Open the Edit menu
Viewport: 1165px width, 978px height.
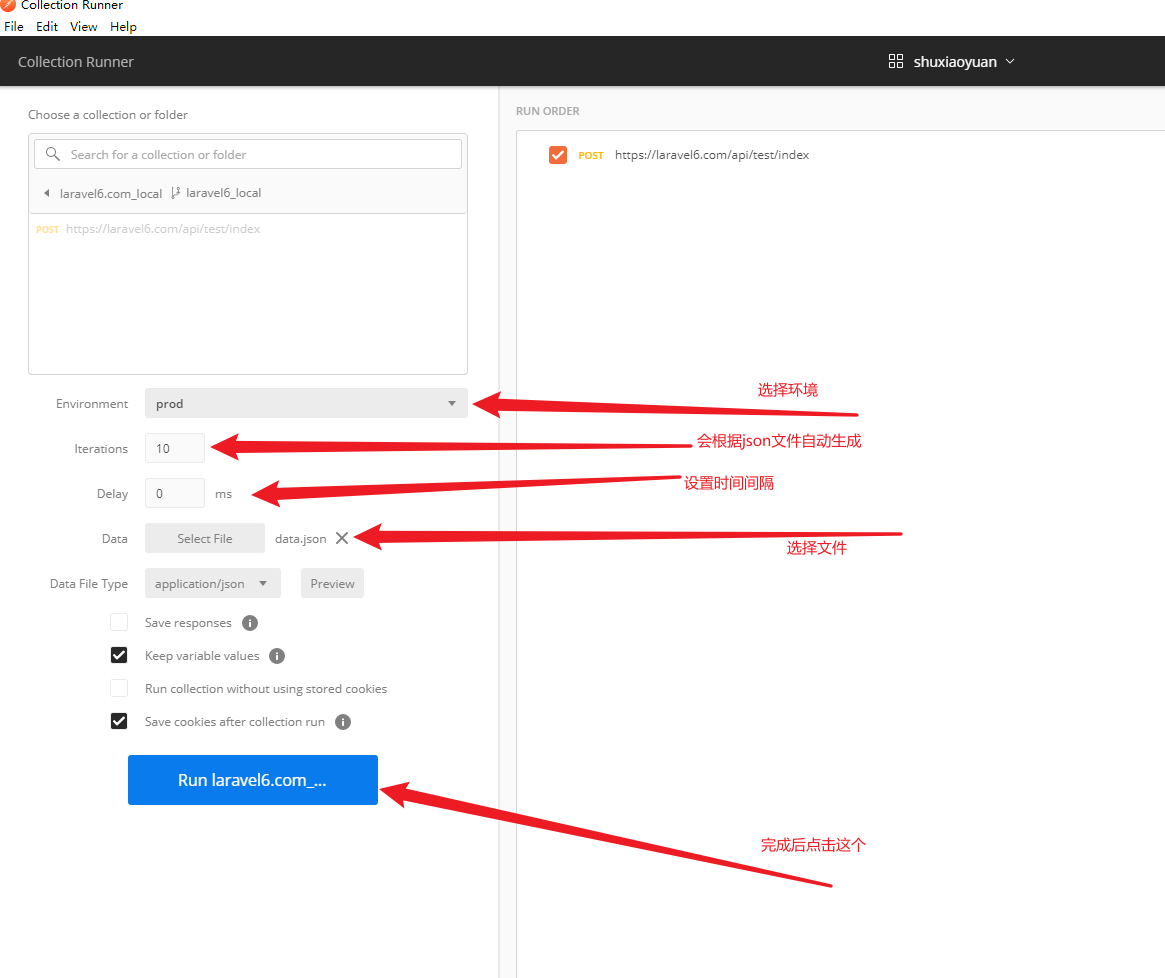[x=47, y=27]
